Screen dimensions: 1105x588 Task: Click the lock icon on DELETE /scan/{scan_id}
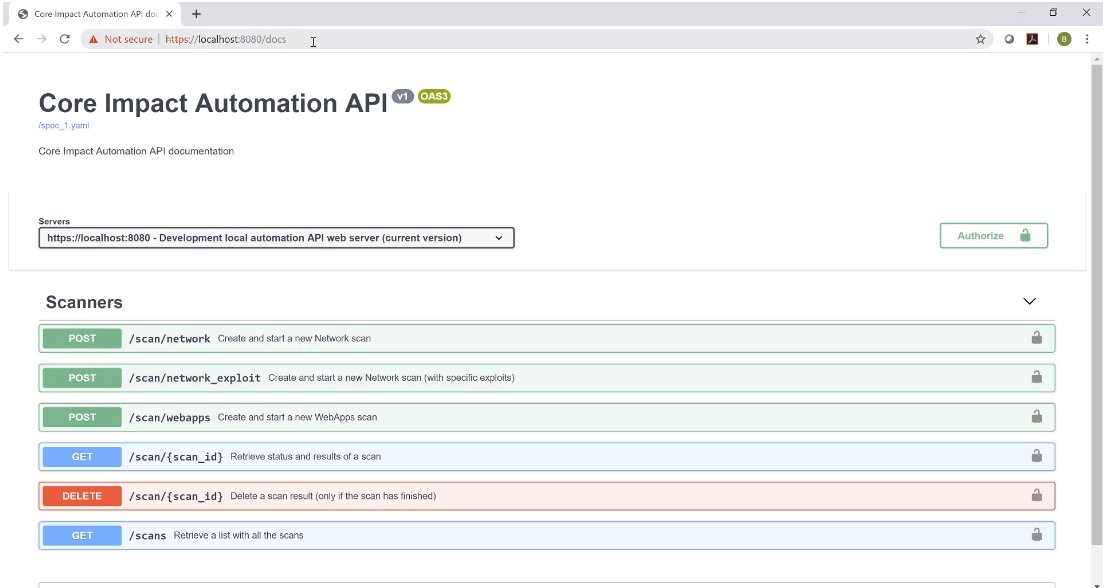[x=1036, y=495]
